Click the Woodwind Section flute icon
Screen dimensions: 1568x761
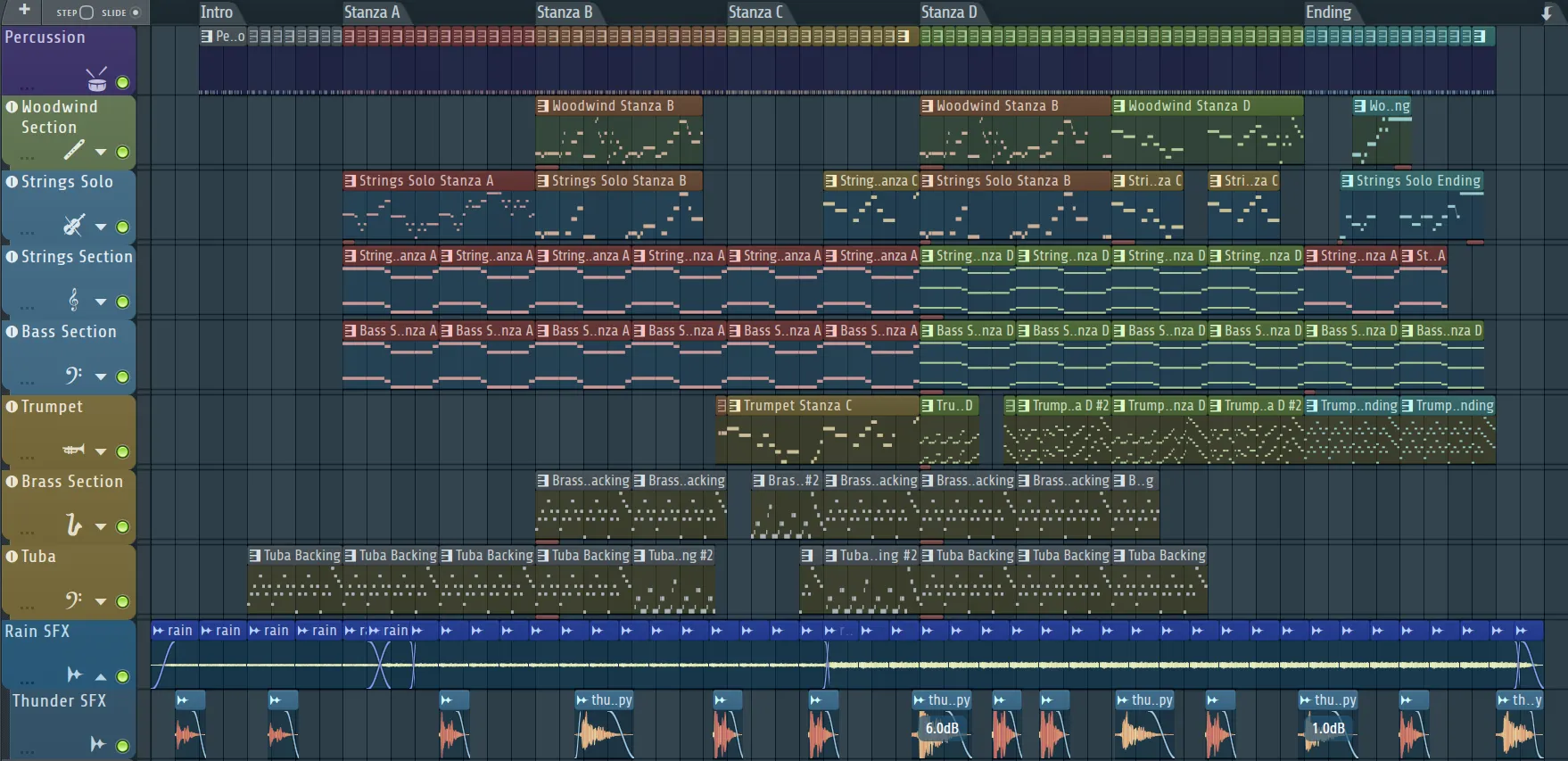(74, 150)
